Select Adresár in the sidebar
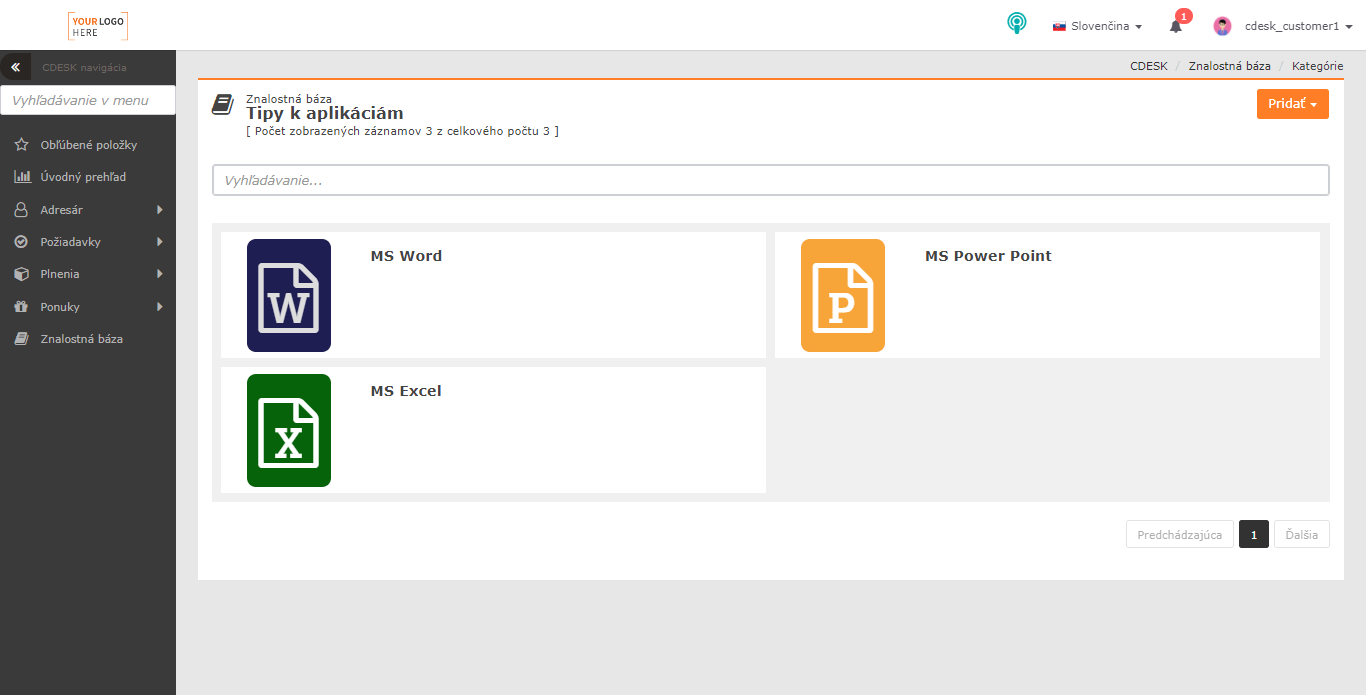Image resolution: width=1366 pixels, height=695 pixels. (62, 210)
